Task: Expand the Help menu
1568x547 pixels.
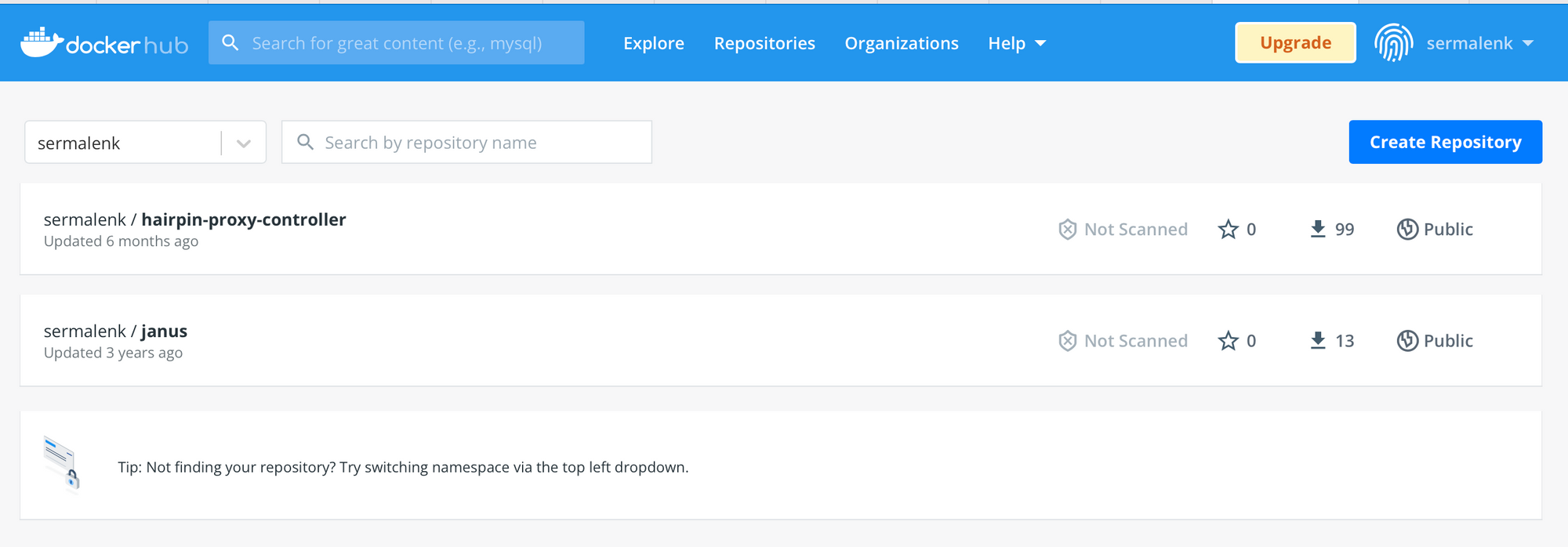Action: point(1016,43)
